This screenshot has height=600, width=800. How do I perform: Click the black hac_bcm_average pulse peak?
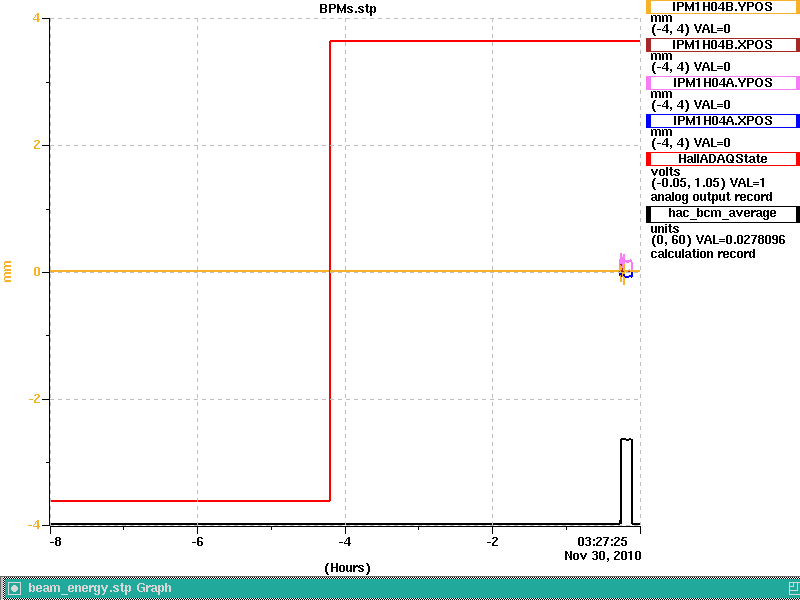[x=627, y=439]
